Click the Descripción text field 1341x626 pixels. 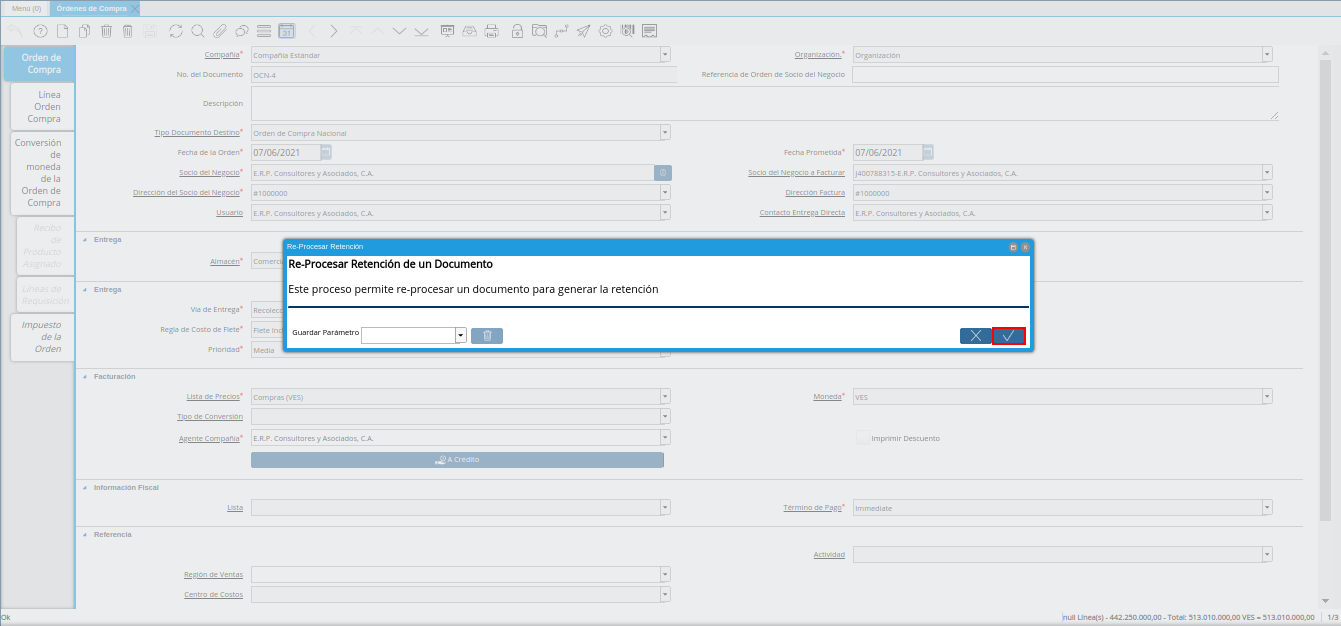click(x=765, y=103)
